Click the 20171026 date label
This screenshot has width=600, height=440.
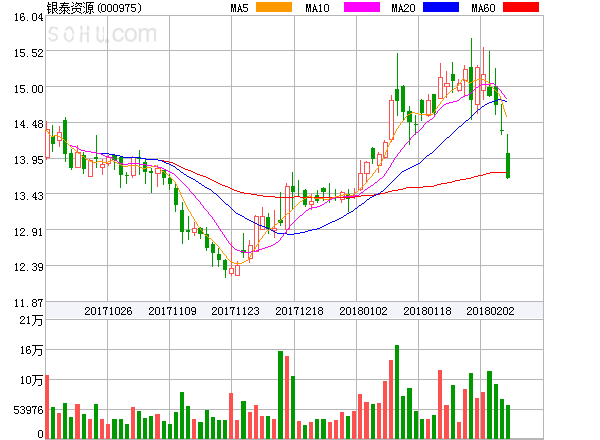tap(108, 311)
